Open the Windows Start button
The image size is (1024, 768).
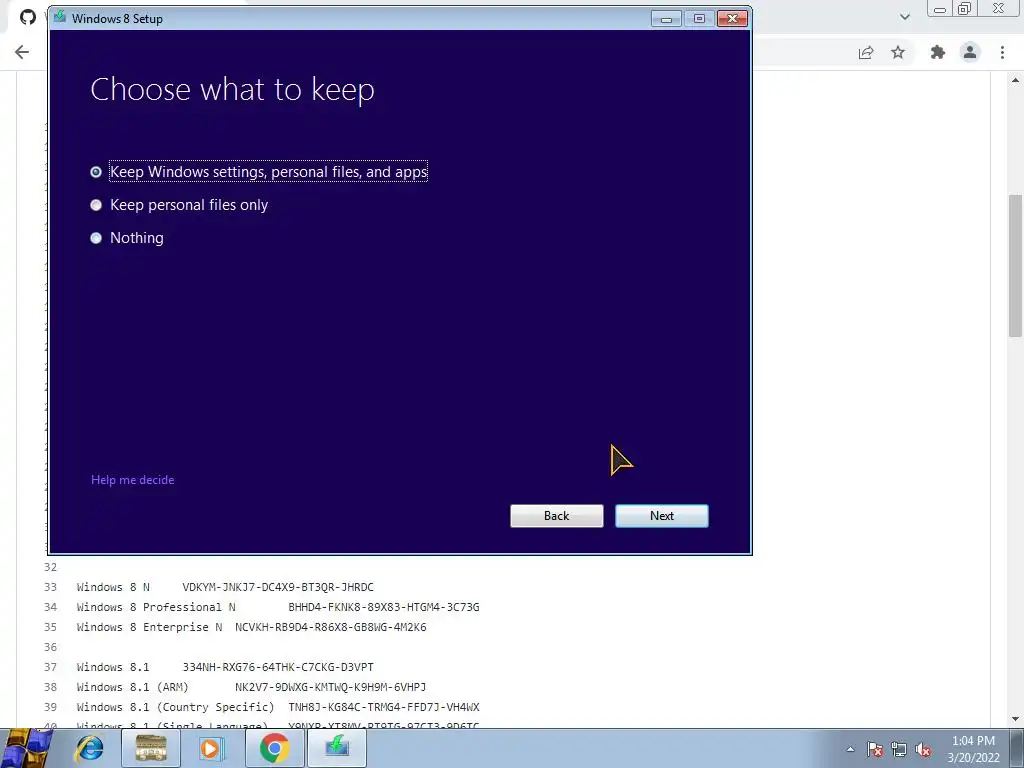pos(26,748)
